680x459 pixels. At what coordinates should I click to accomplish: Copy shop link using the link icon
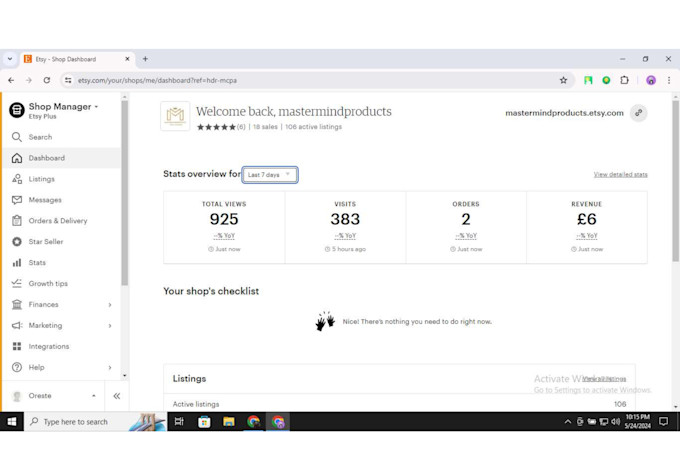[x=638, y=113]
